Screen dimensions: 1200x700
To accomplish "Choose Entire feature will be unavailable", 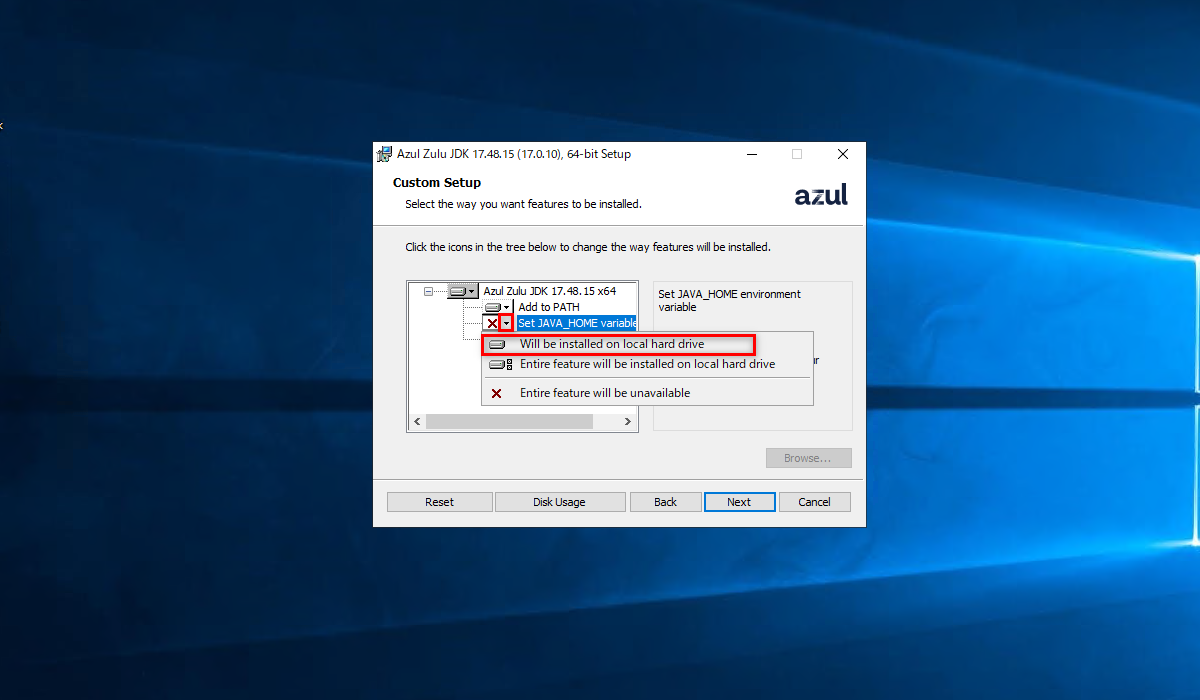I will coord(647,393).
